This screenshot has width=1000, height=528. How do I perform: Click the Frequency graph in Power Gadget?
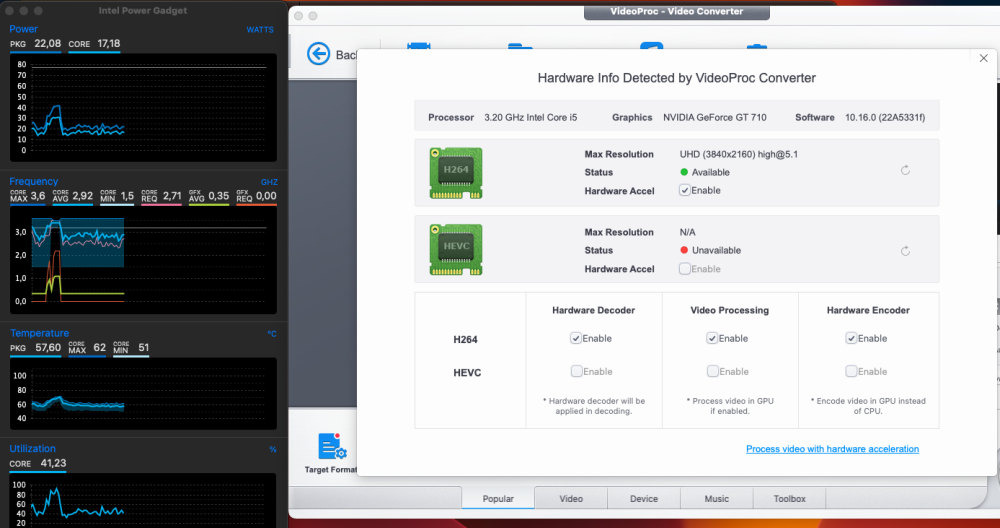[143, 261]
